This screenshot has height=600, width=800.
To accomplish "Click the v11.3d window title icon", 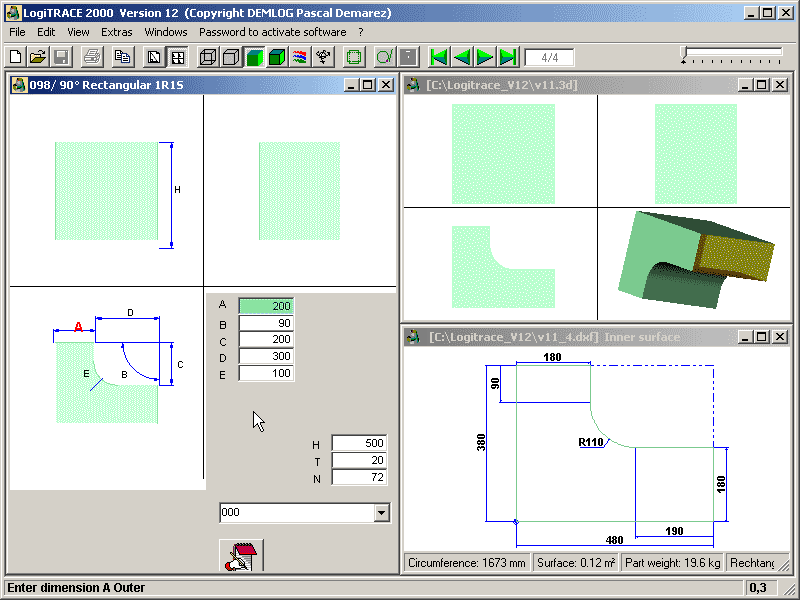I will click(413, 85).
